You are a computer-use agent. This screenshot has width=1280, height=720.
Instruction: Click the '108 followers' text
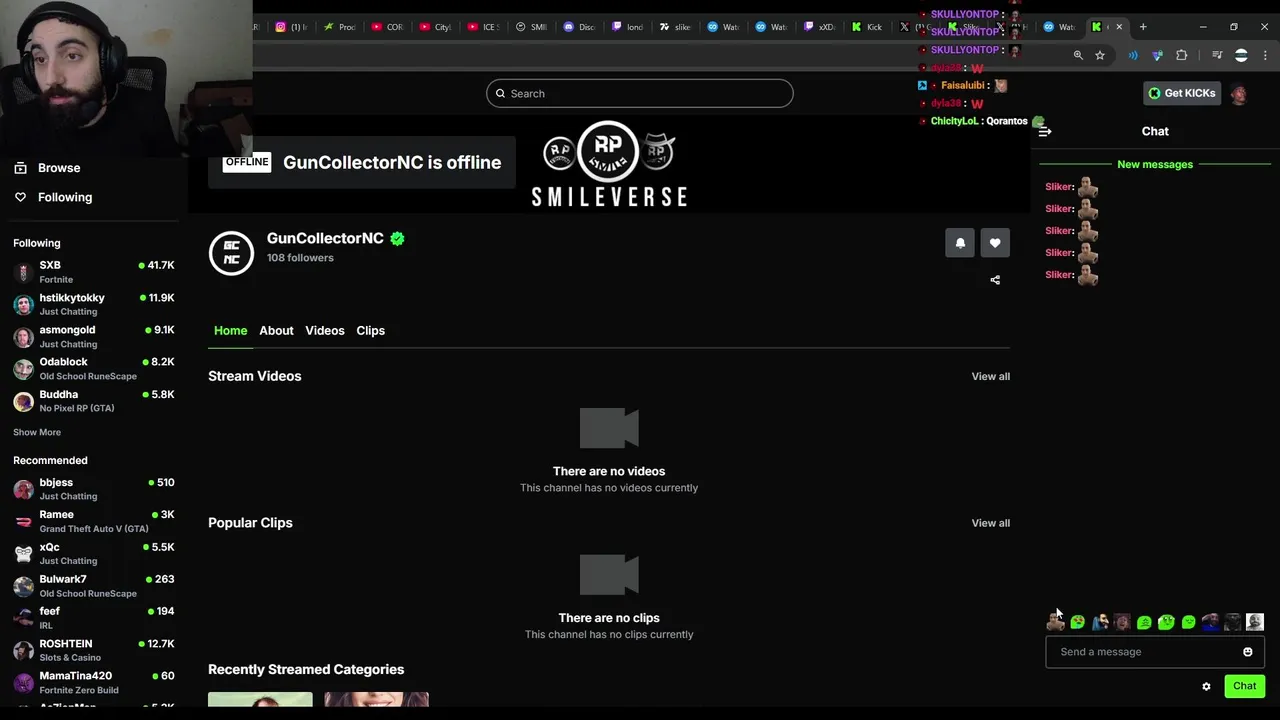[x=300, y=258]
